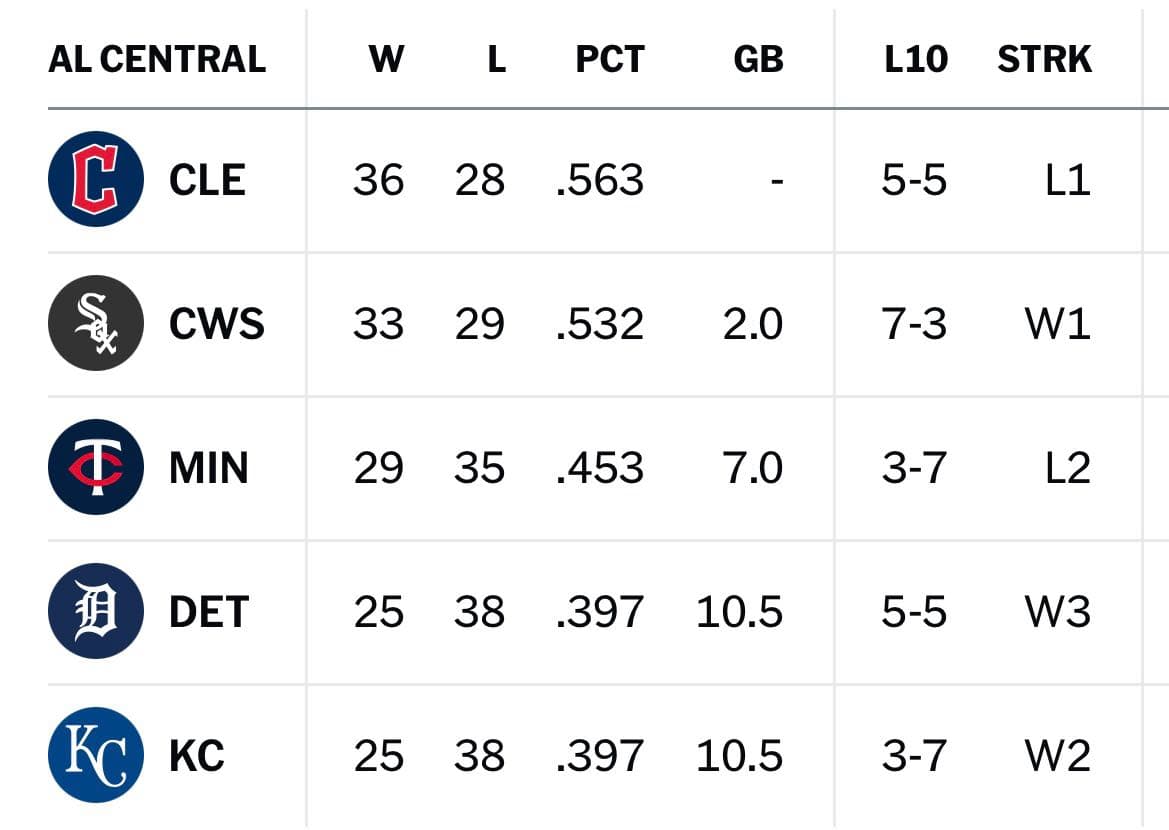Image resolution: width=1169 pixels, height=830 pixels.
Task: Select the Detroit Tigers logo
Action: (95, 611)
